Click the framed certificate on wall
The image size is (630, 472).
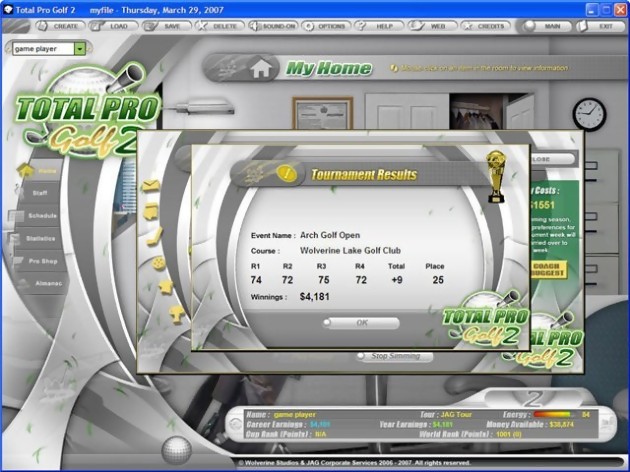[323, 113]
